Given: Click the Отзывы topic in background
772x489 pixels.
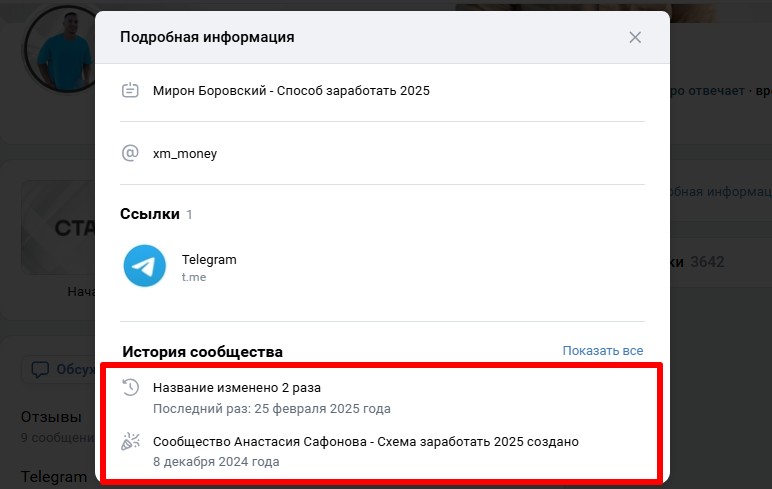Looking at the screenshot, I should click(51, 416).
